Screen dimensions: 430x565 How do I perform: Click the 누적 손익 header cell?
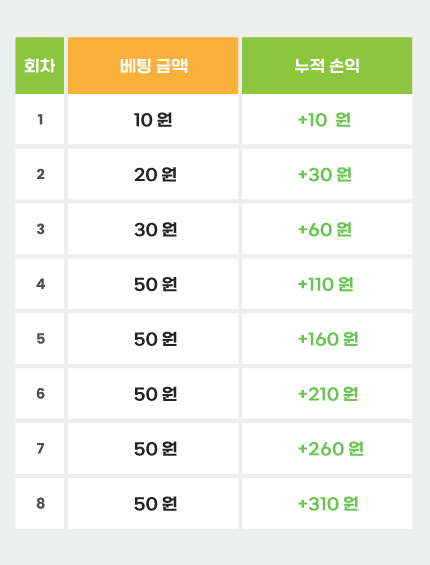pos(327,65)
